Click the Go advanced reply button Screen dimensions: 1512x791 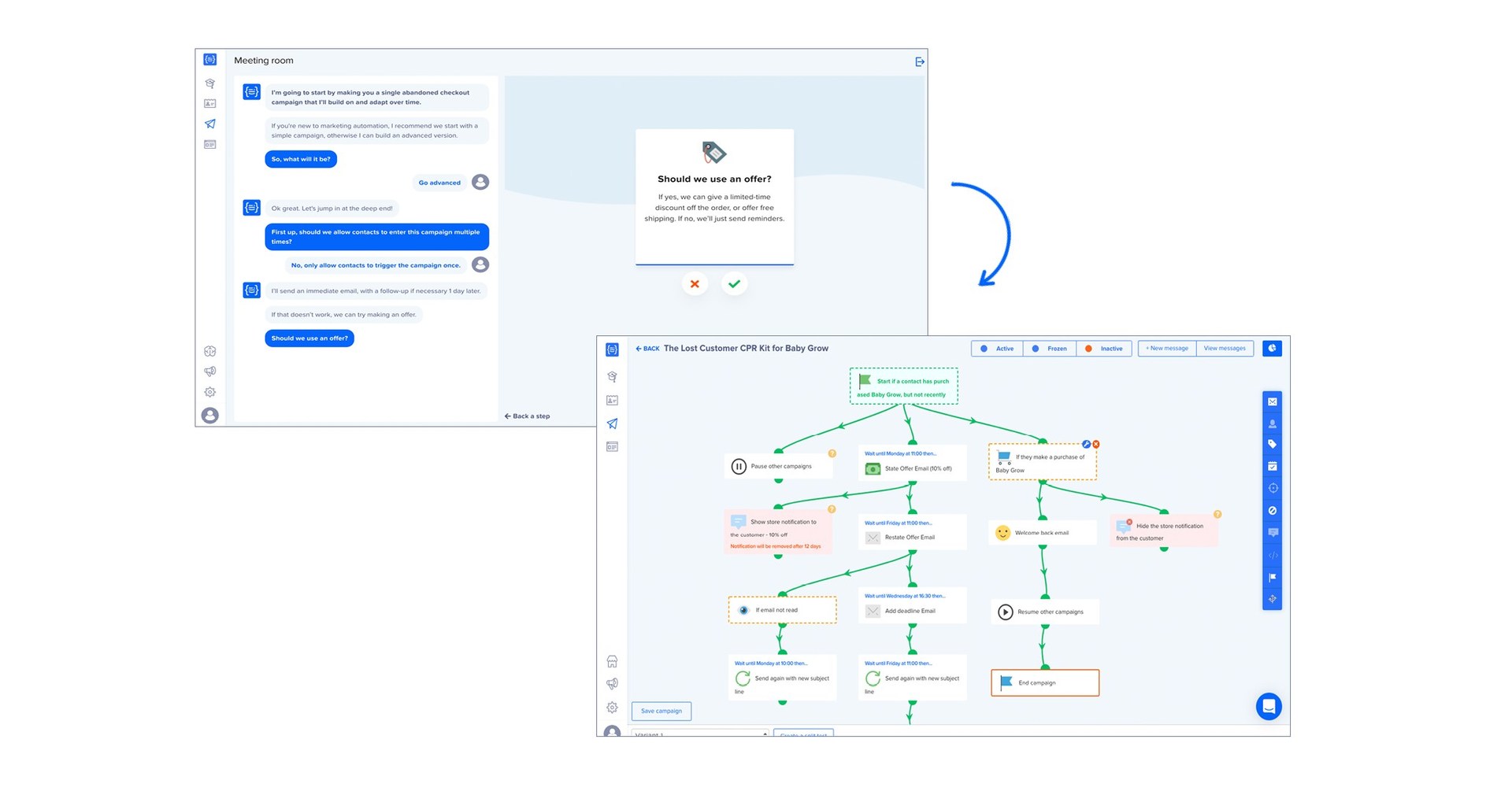coord(438,182)
